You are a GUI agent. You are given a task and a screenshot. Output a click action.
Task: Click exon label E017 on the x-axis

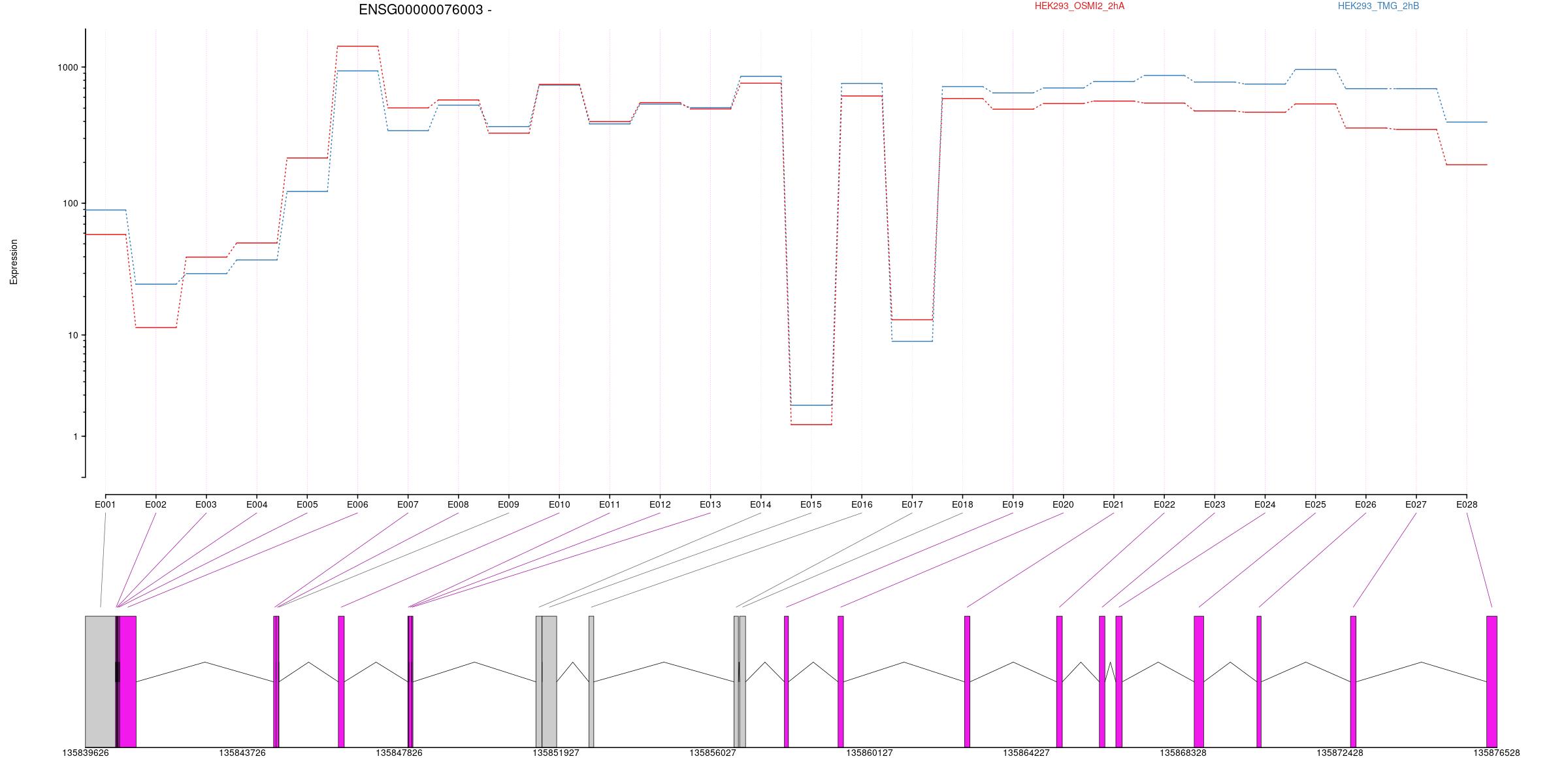point(912,504)
